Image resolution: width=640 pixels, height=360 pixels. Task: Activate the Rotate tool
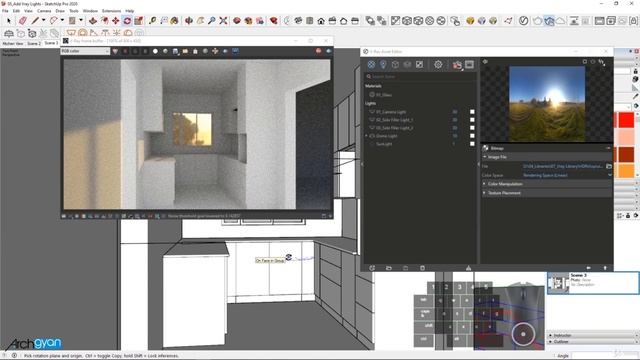point(127,20)
